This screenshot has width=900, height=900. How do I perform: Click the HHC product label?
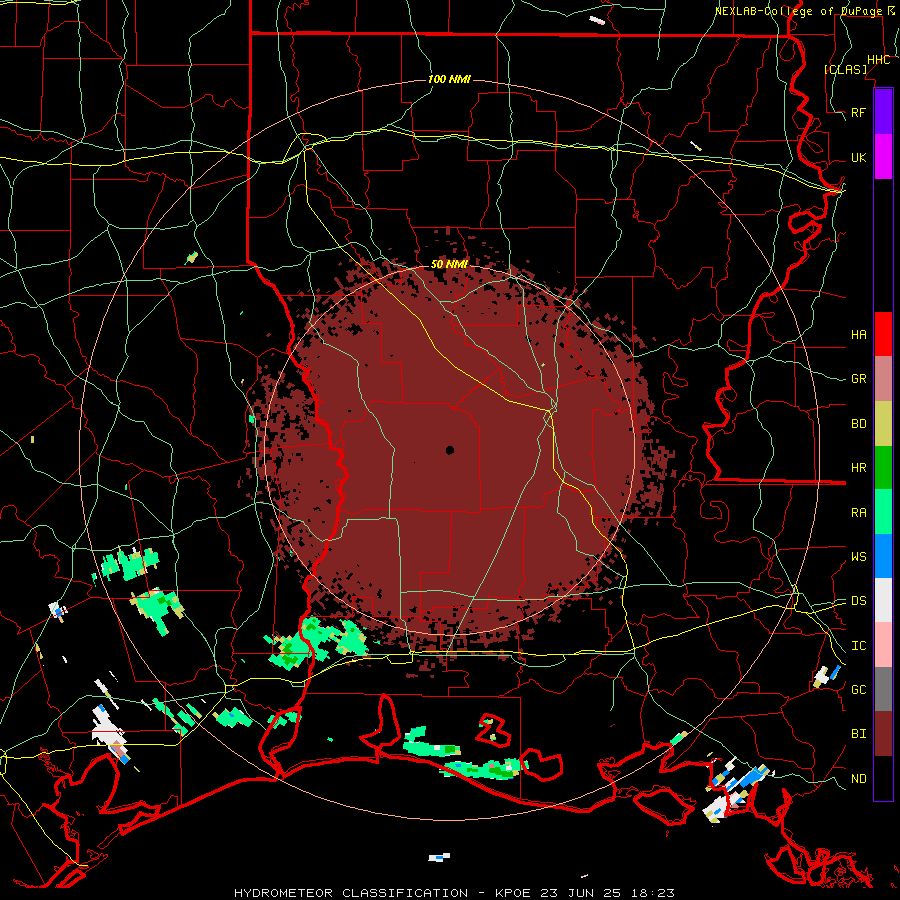(878, 60)
